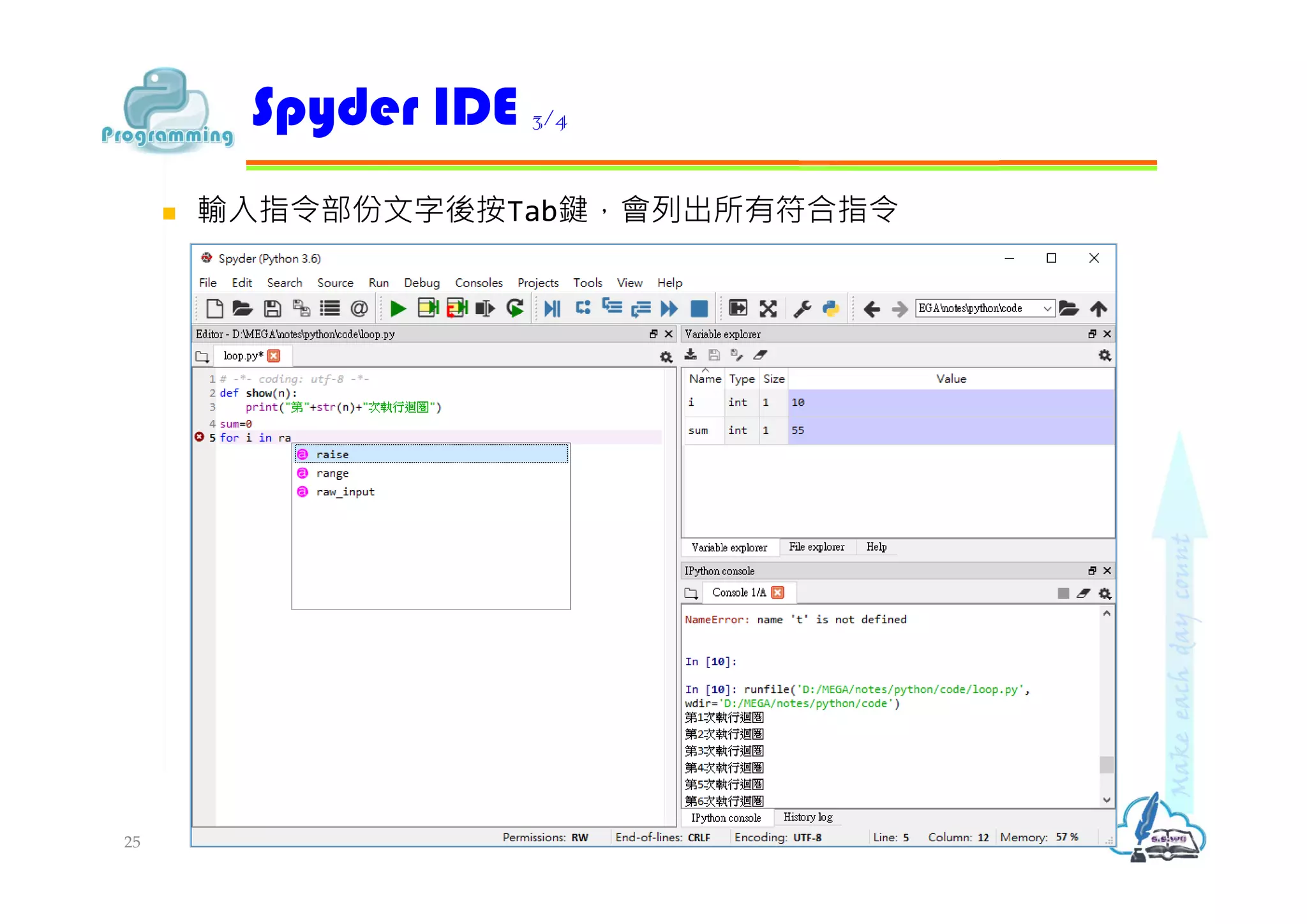Click the error marker on line 5

[199, 437]
